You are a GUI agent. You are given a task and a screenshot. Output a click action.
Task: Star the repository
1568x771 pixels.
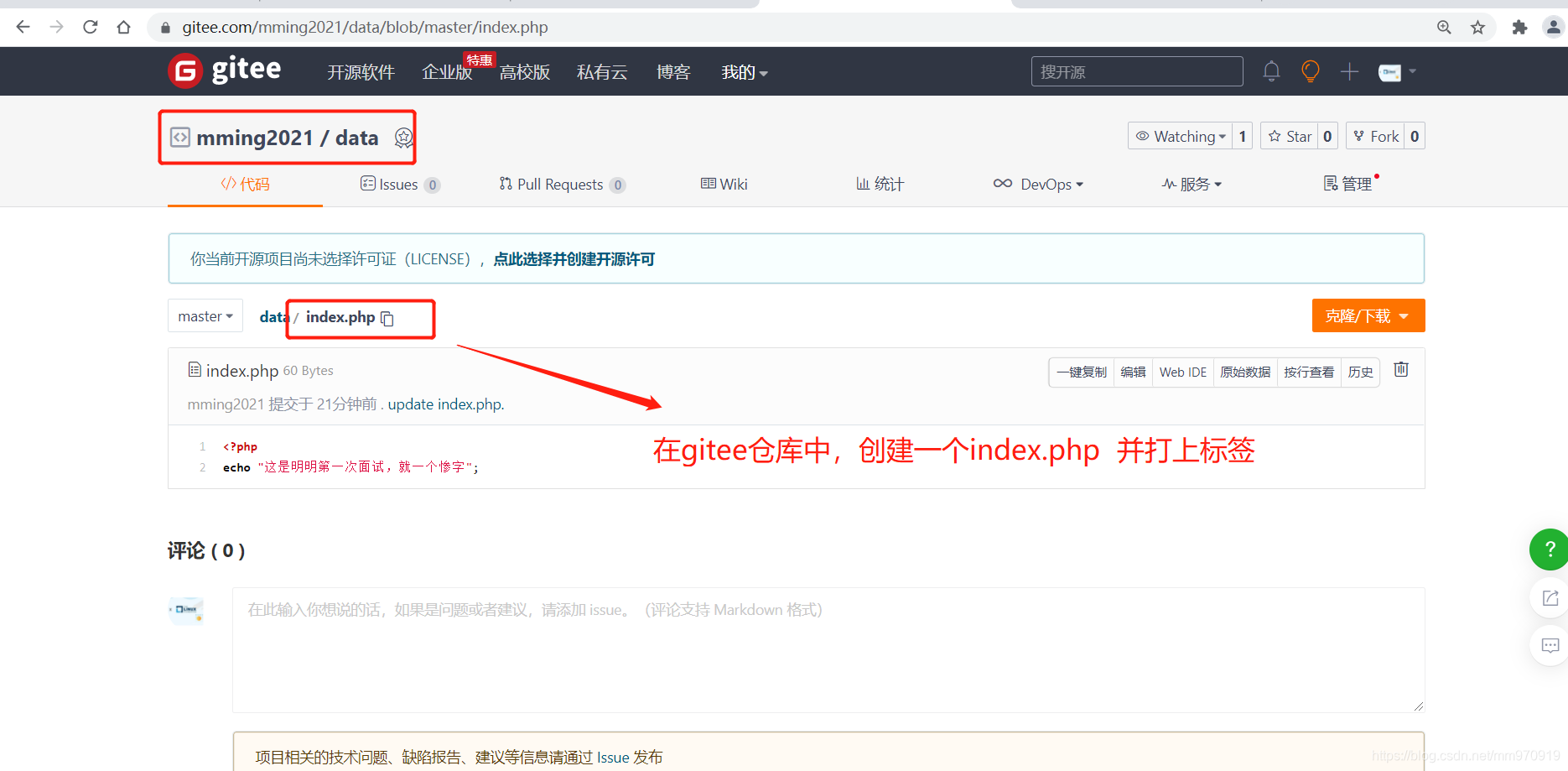tap(1290, 136)
